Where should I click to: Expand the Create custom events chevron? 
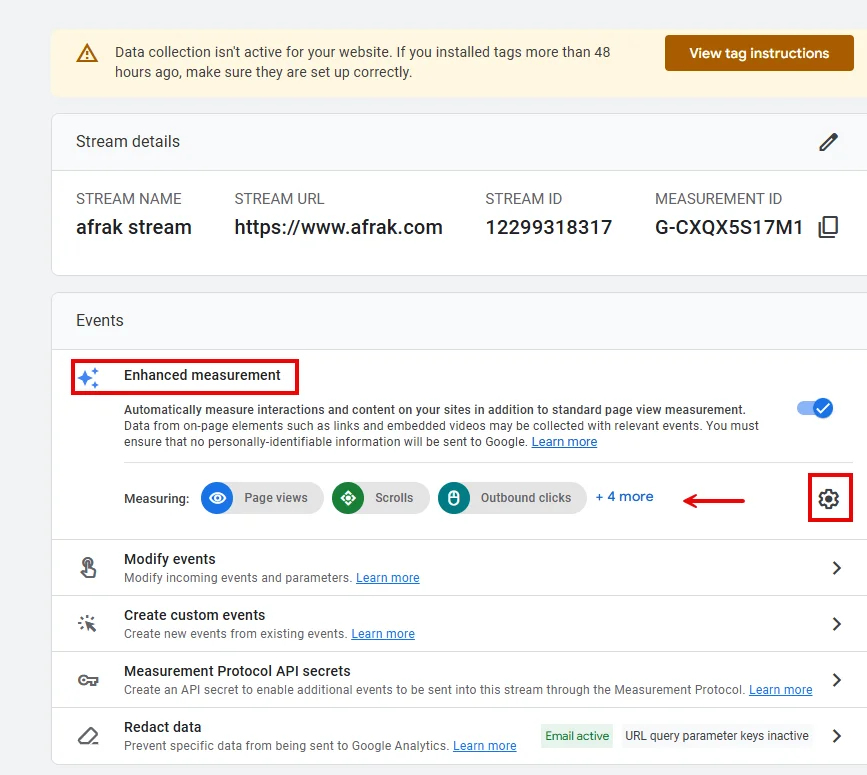(837, 624)
